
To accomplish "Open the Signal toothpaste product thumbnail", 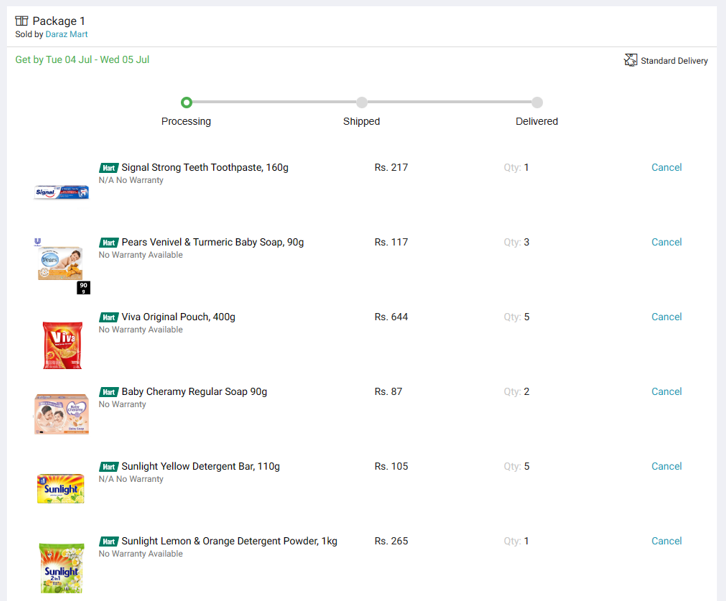I will click(61, 192).
